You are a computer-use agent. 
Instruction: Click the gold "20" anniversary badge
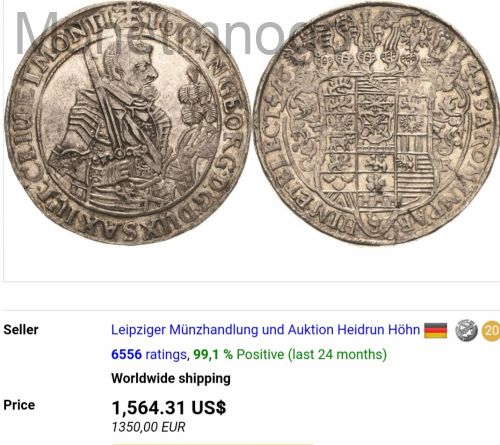point(491,330)
